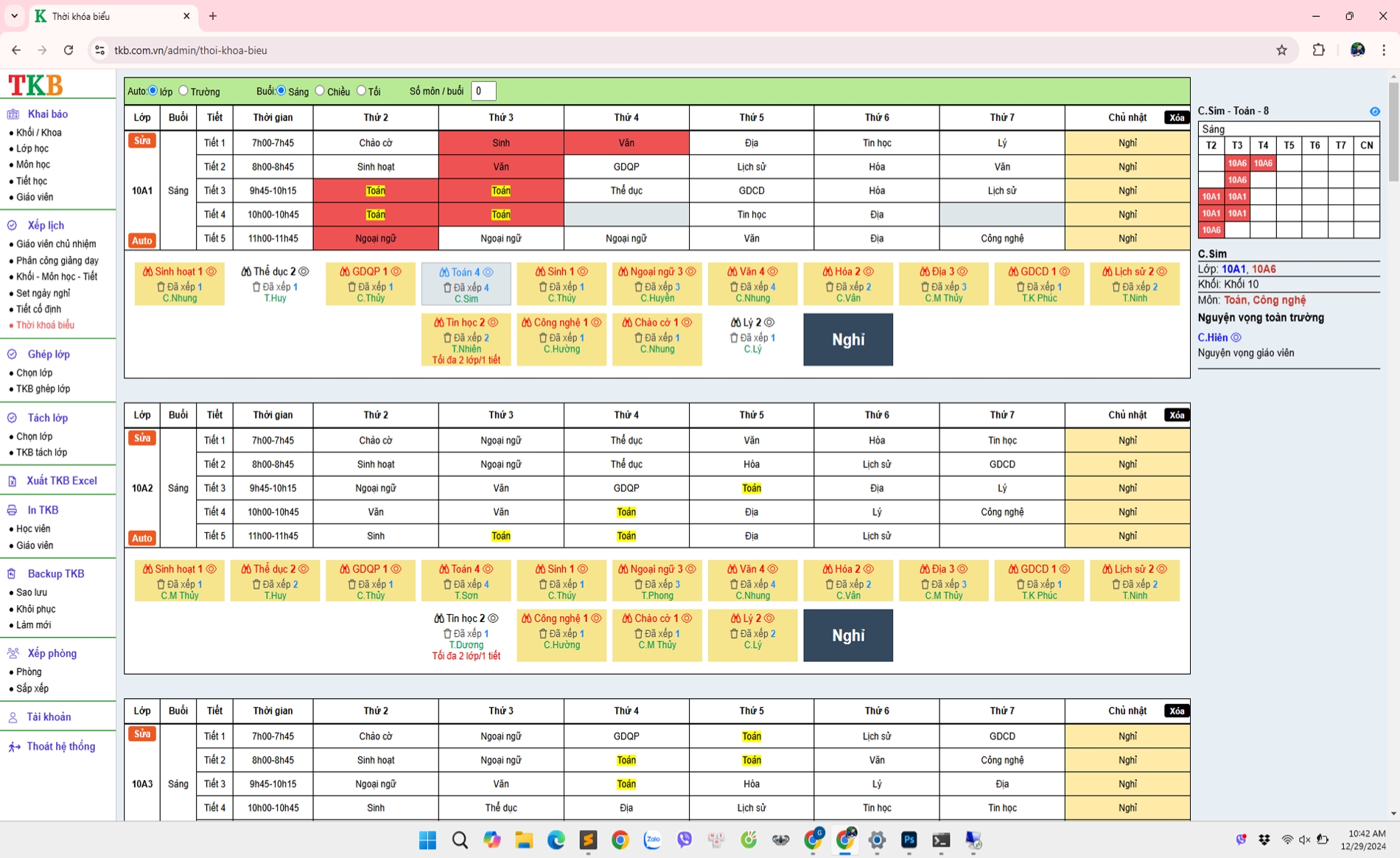Select the Chiều session radio button
The height and width of the screenshot is (858, 1400).
[x=320, y=91]
